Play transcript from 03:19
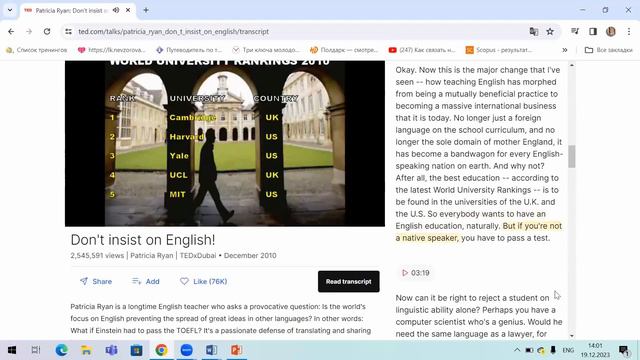 (x=416, y=273)
